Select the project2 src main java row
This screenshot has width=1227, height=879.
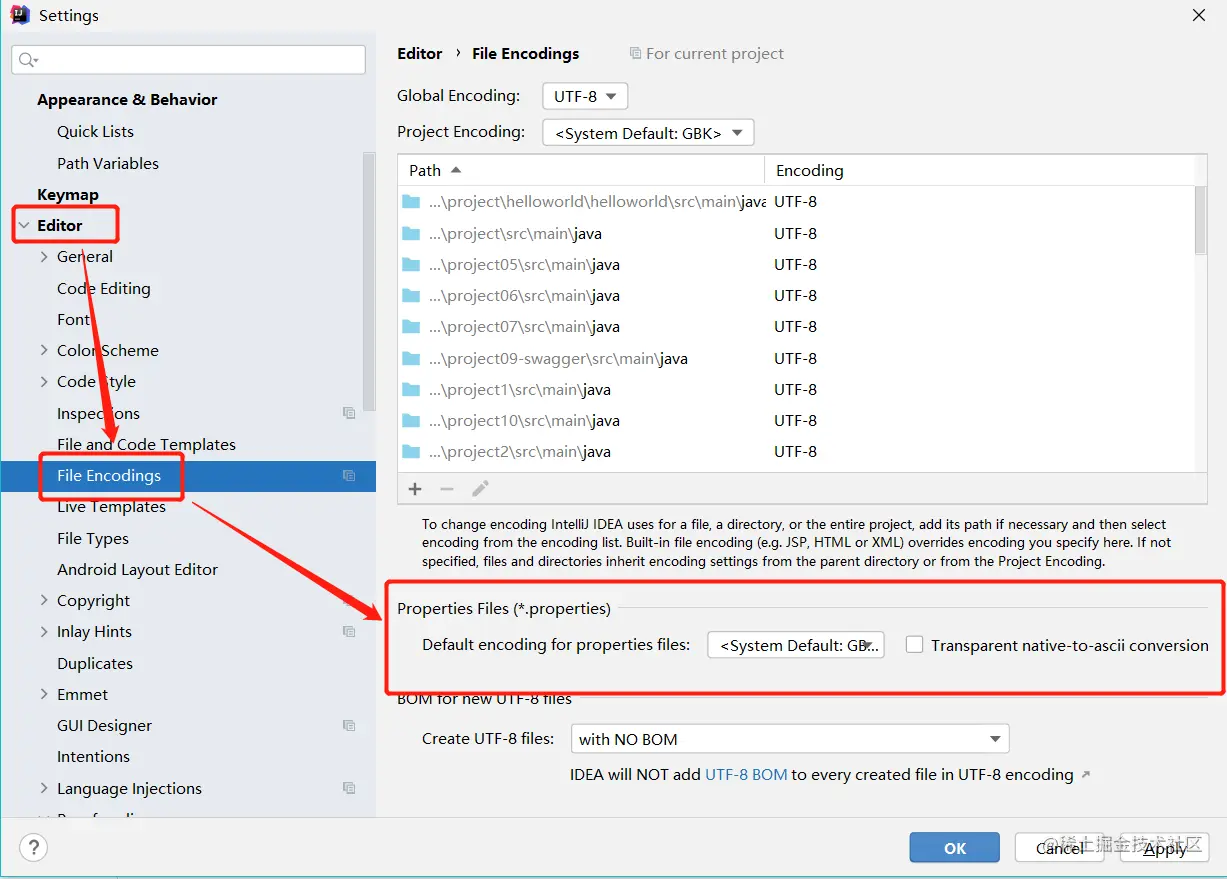click(796, 452)
